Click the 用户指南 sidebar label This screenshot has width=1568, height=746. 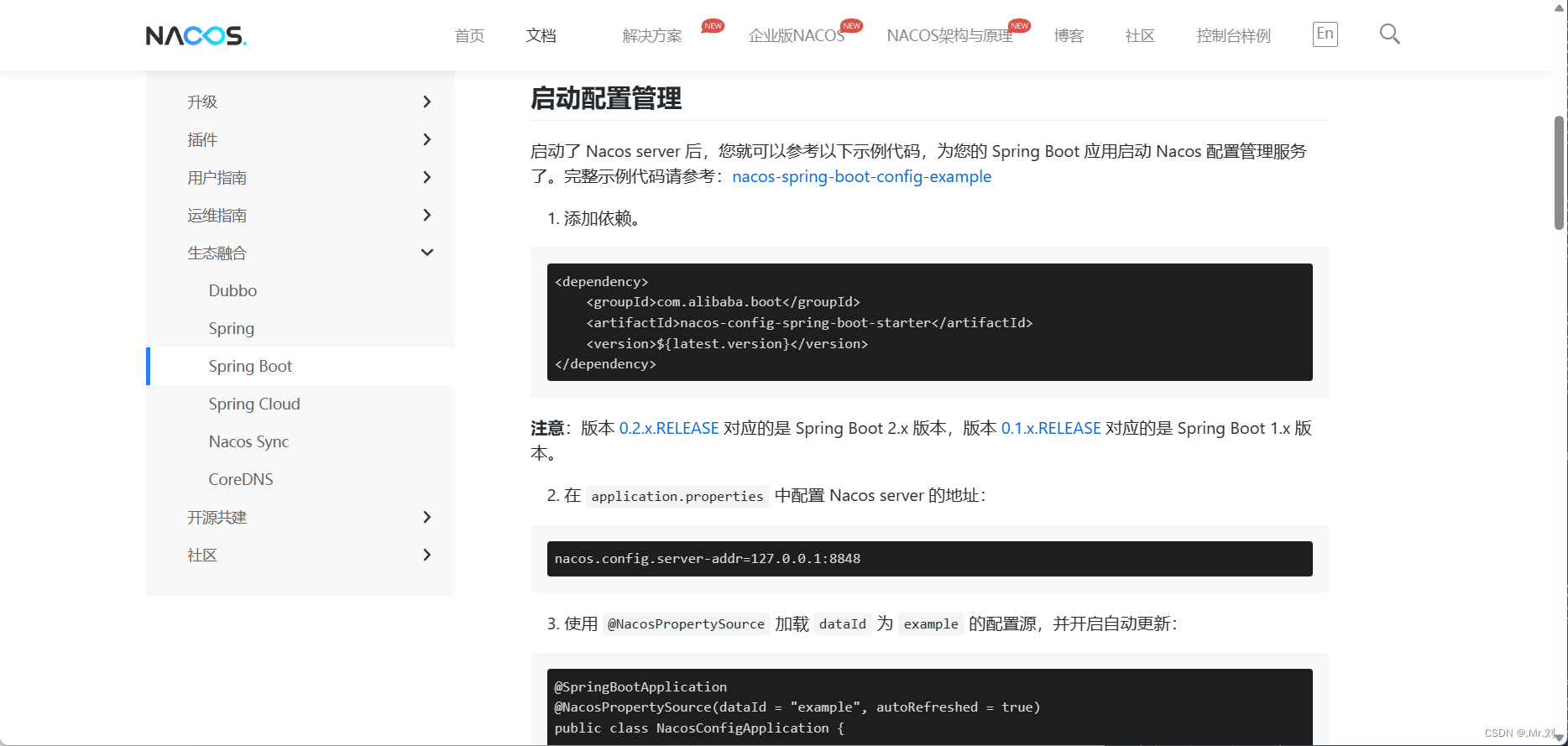[x=217, y=177]
